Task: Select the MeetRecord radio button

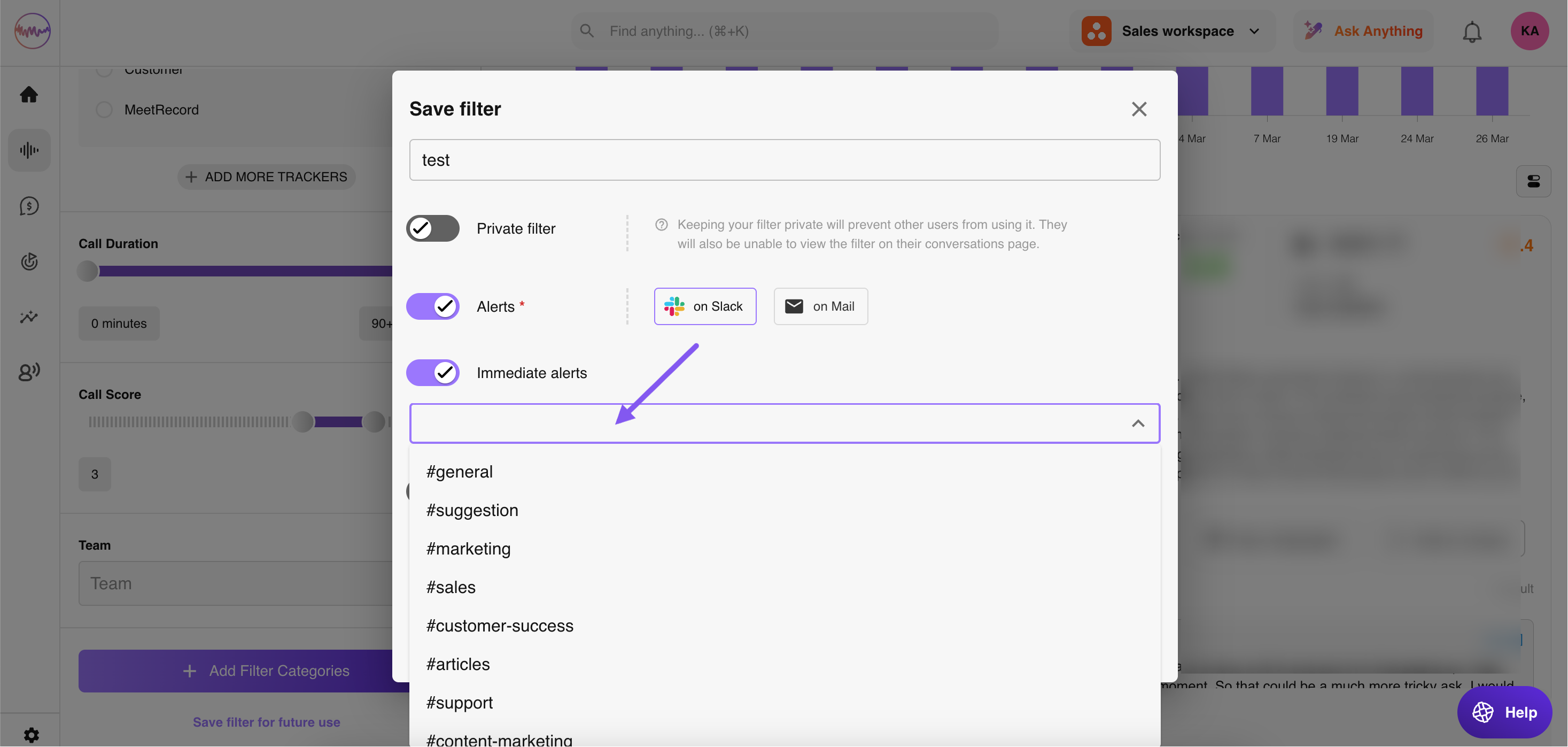Action: [x=105, y=110]
